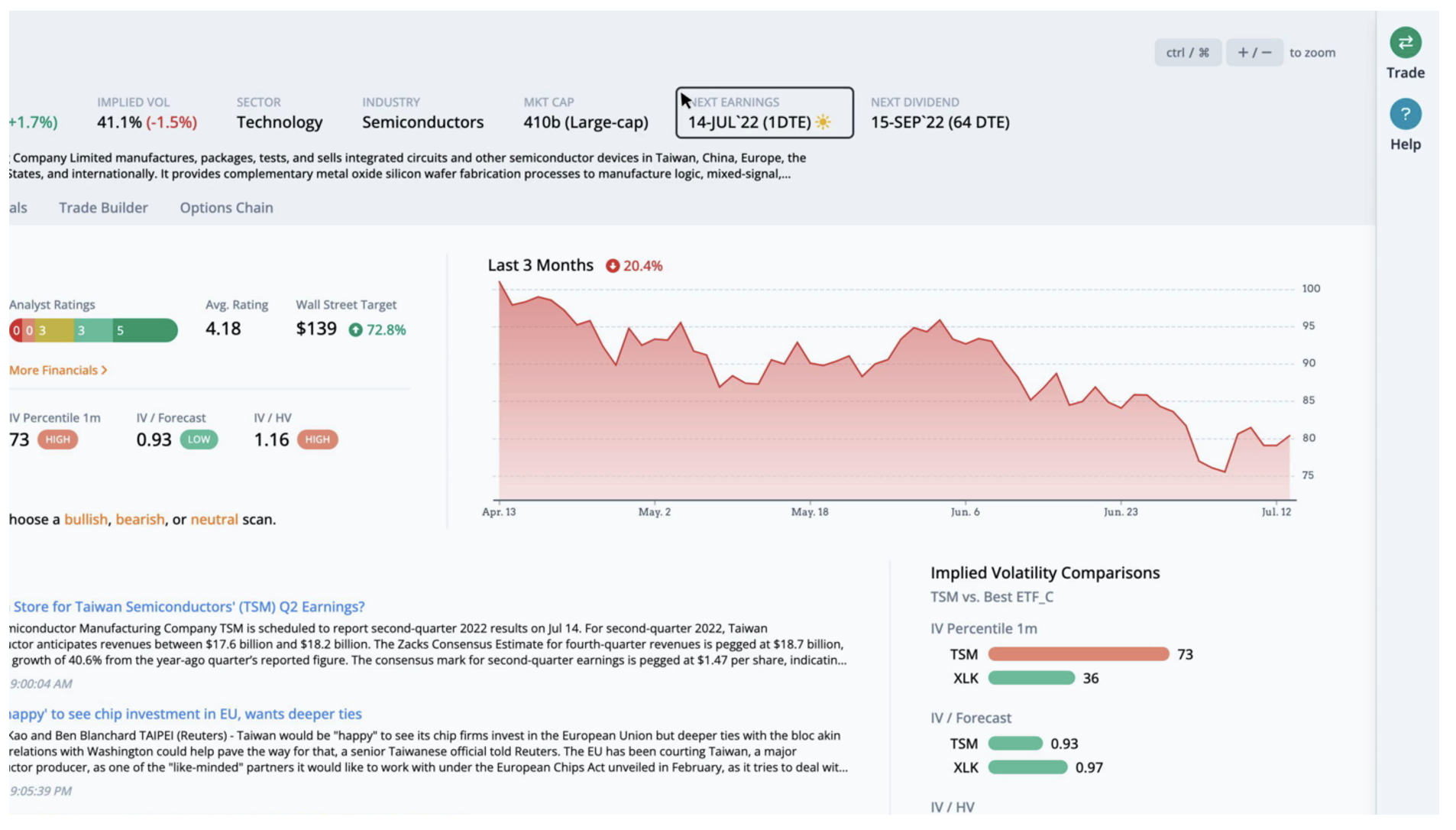Open the Help question mark icon
This screenshot has height=830, width=1456.
point(1405,115)
